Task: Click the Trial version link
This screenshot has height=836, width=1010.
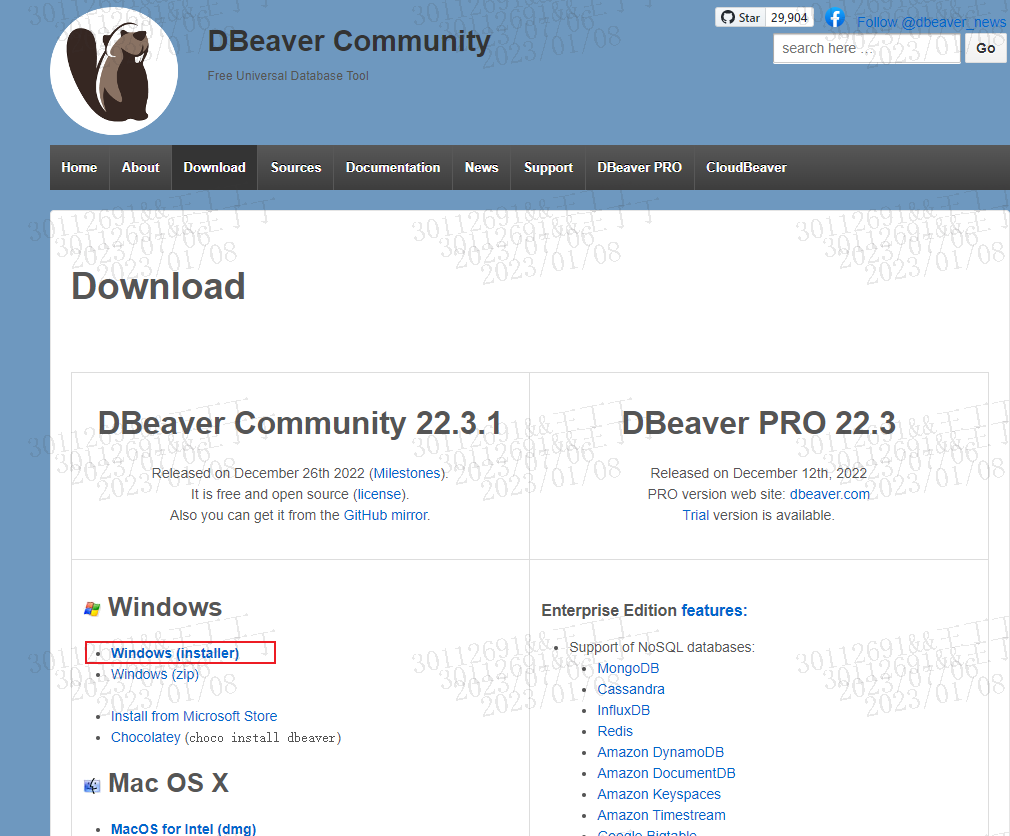Action: [x=696, y=515]
